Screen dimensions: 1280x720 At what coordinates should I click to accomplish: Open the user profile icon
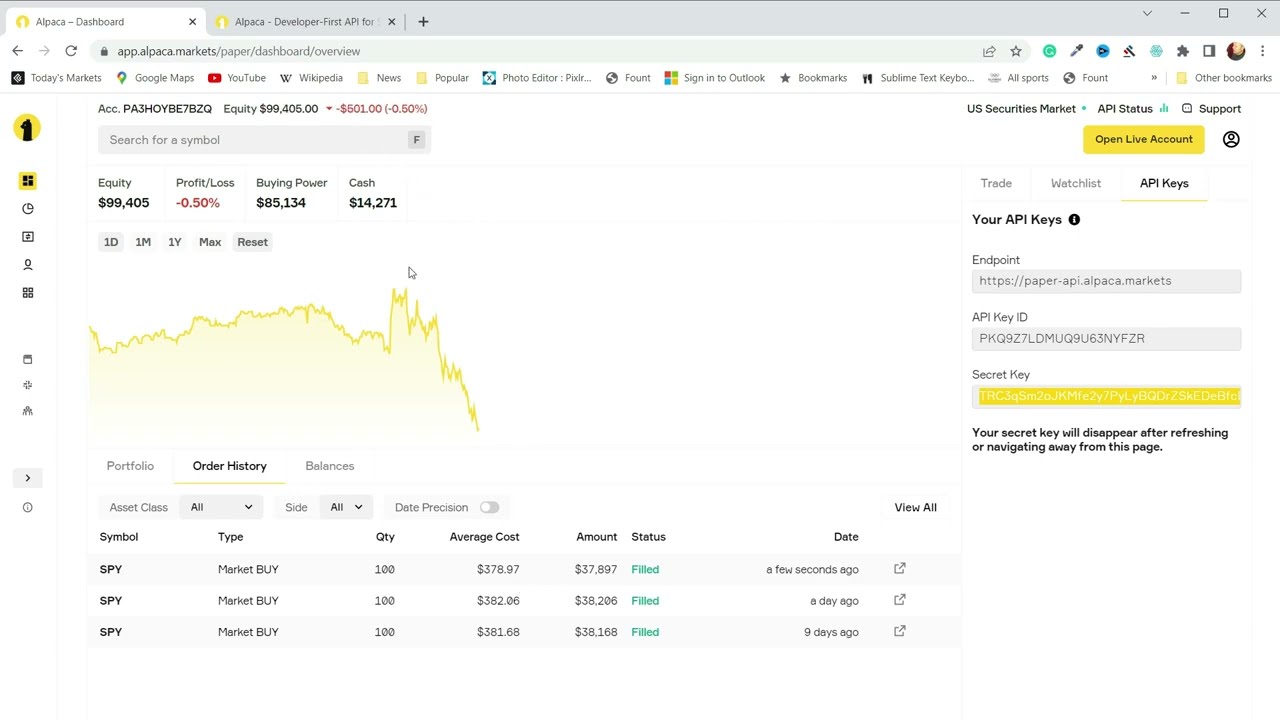click(1231, 139)
